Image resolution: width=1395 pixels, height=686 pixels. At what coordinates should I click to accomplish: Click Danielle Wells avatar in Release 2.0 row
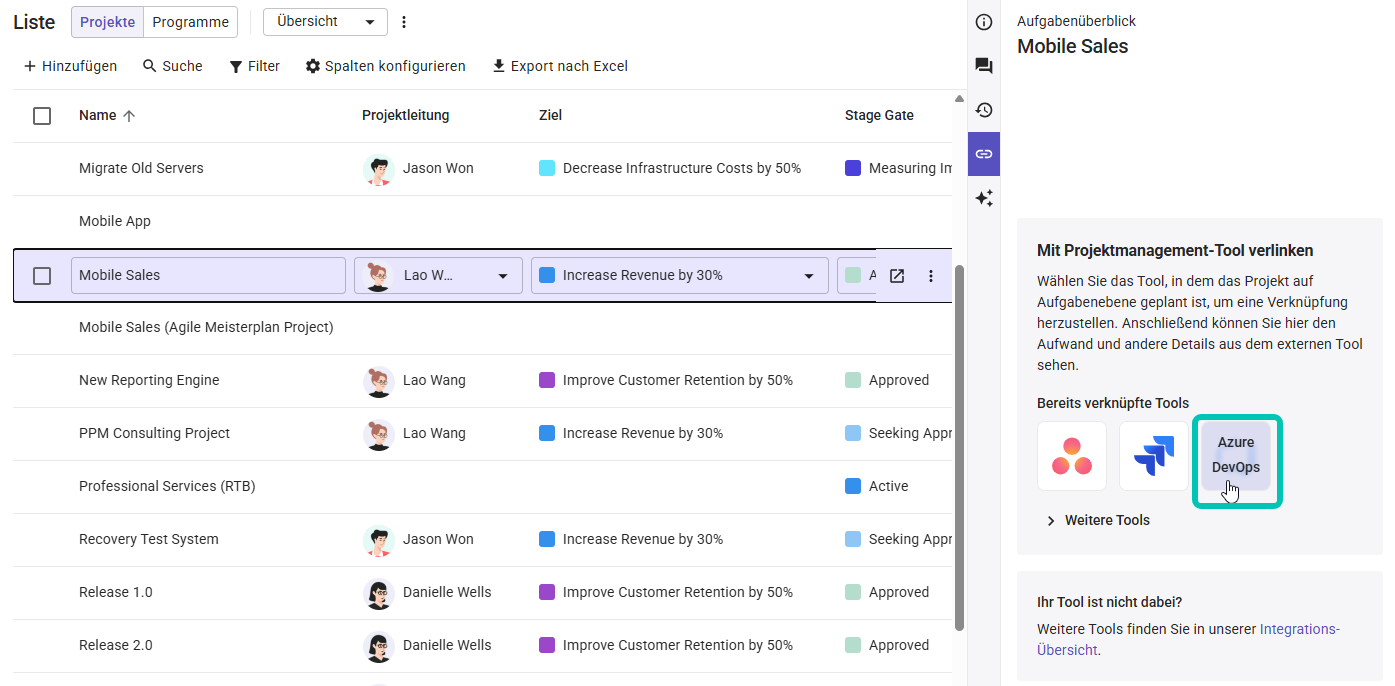pos(378,646)
